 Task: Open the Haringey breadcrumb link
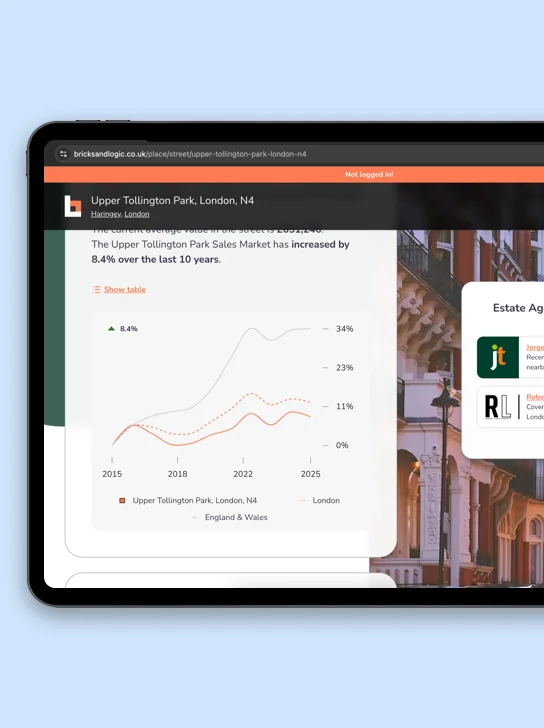[x=106, y=214]
